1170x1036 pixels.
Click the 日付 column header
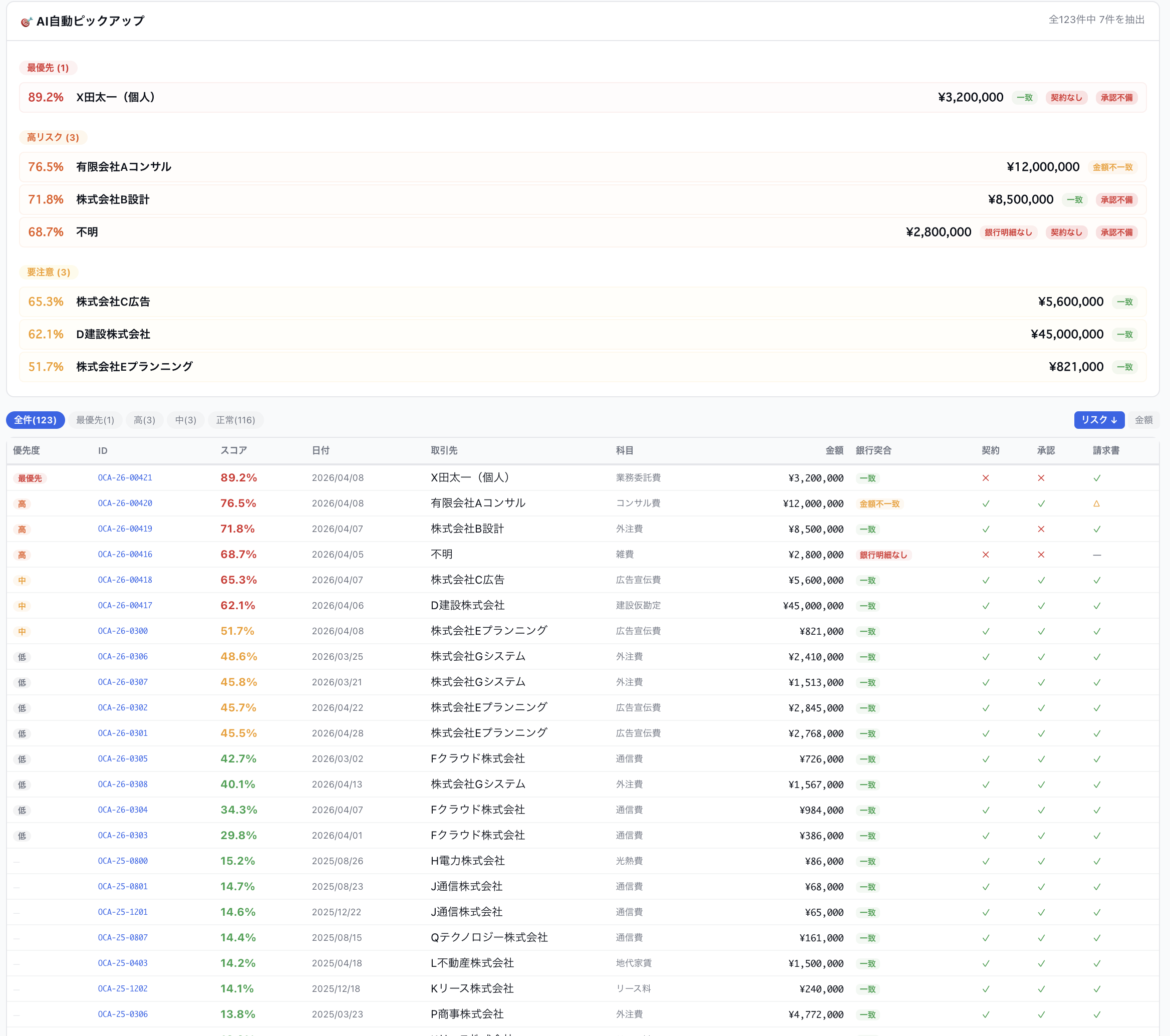(321, 451)
